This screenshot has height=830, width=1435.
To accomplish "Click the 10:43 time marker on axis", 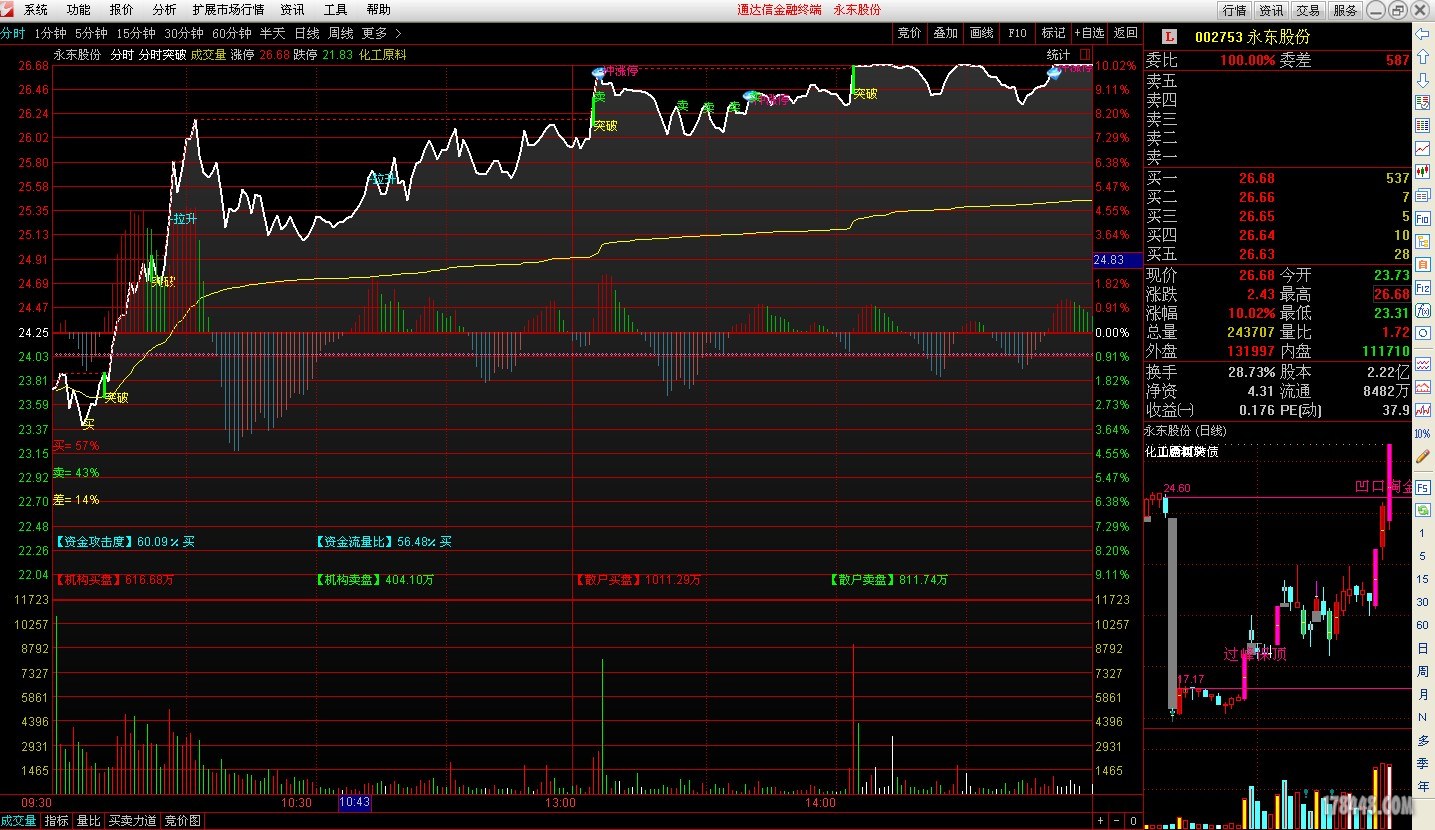I will [355, 802].
